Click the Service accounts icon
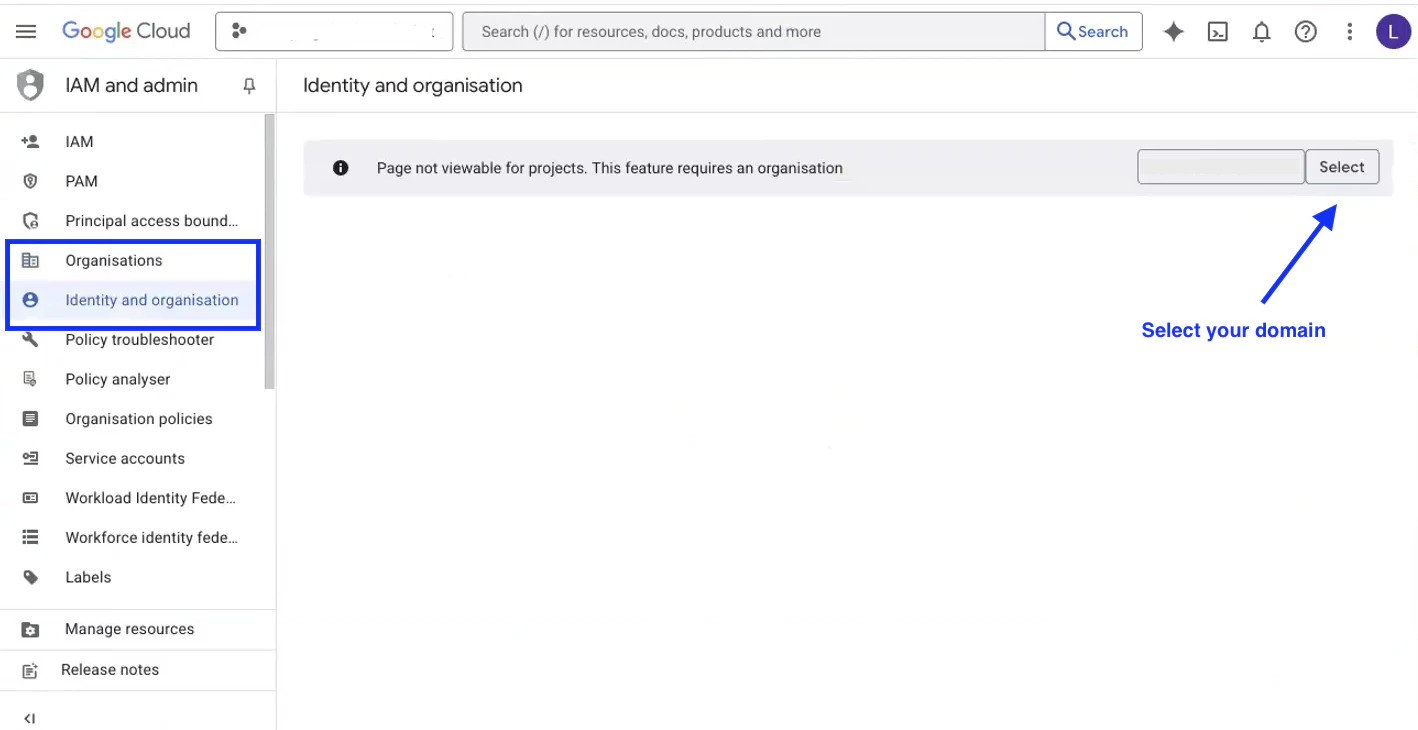This screenshot has width=1418, height=730. coord(31,458)
